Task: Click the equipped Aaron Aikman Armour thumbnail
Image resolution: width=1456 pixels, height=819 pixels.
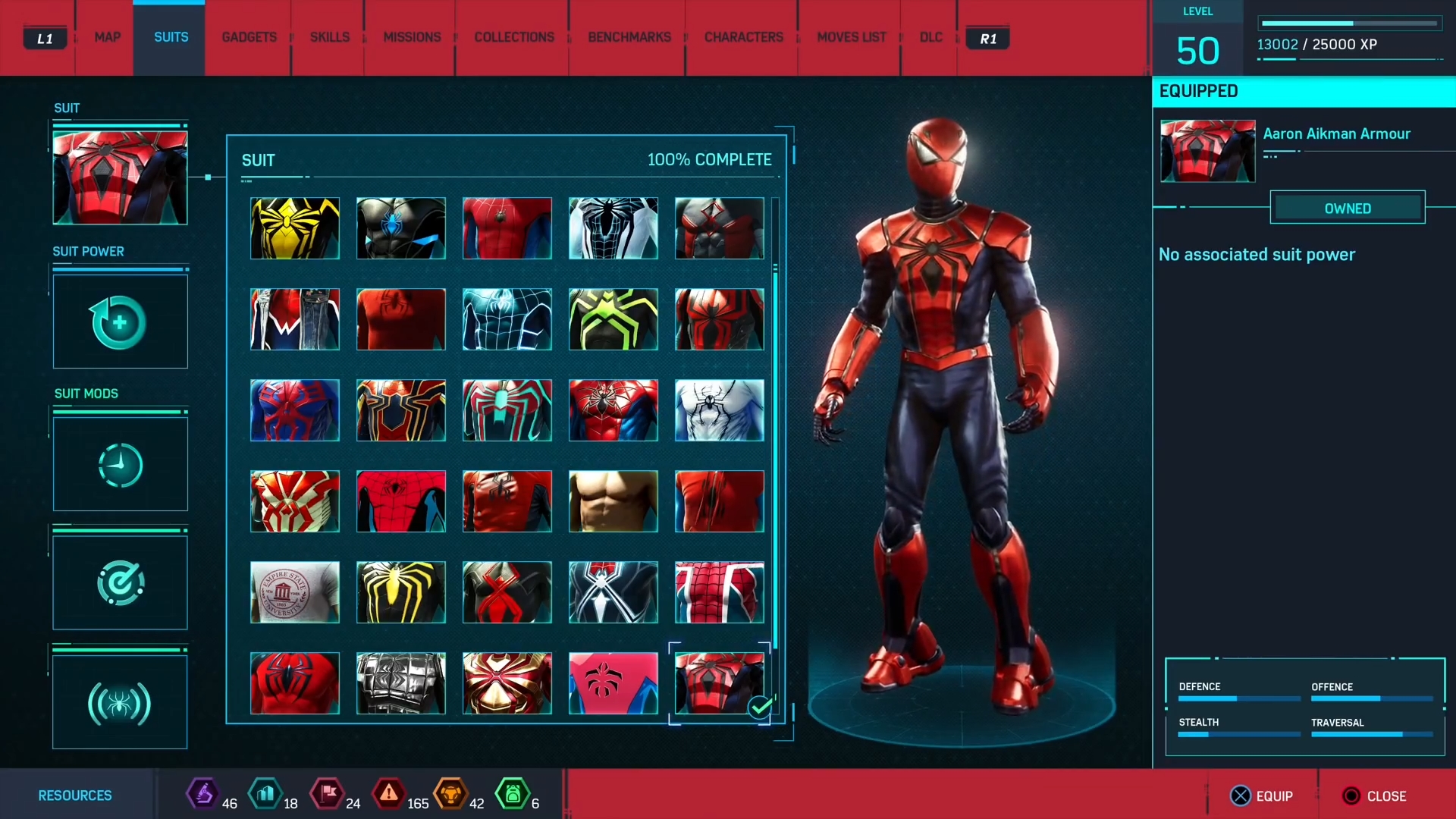Action: 1208,151
